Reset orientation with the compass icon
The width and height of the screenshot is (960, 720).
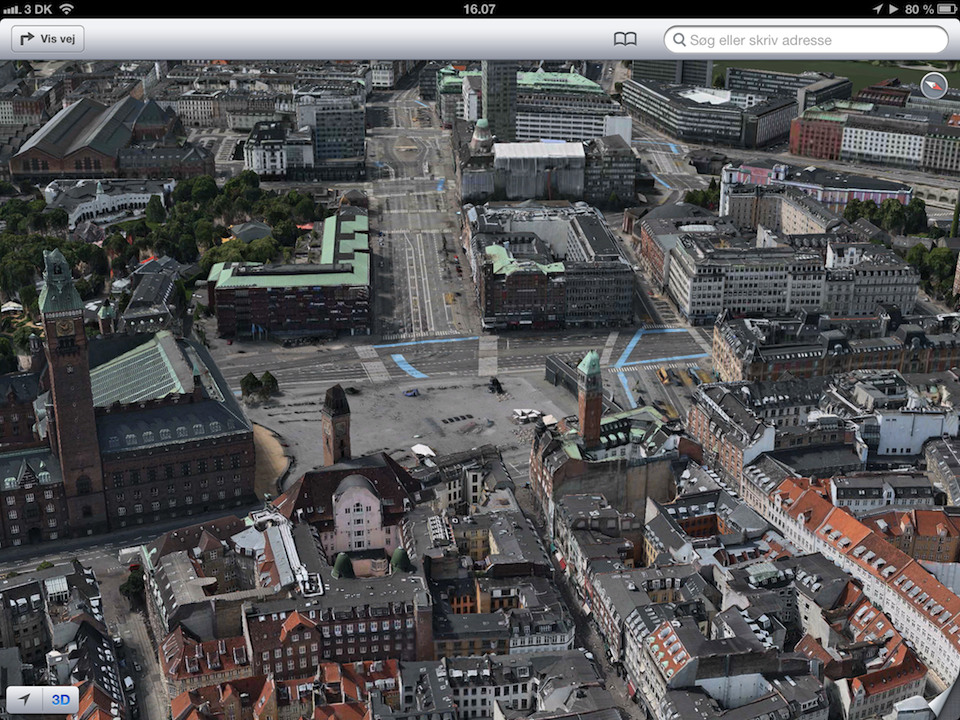934,86
